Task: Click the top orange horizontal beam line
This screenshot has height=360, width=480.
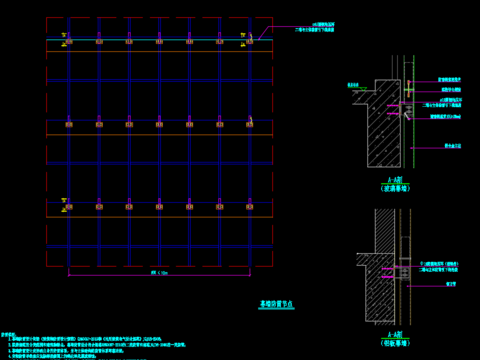Action: point(159,51)
